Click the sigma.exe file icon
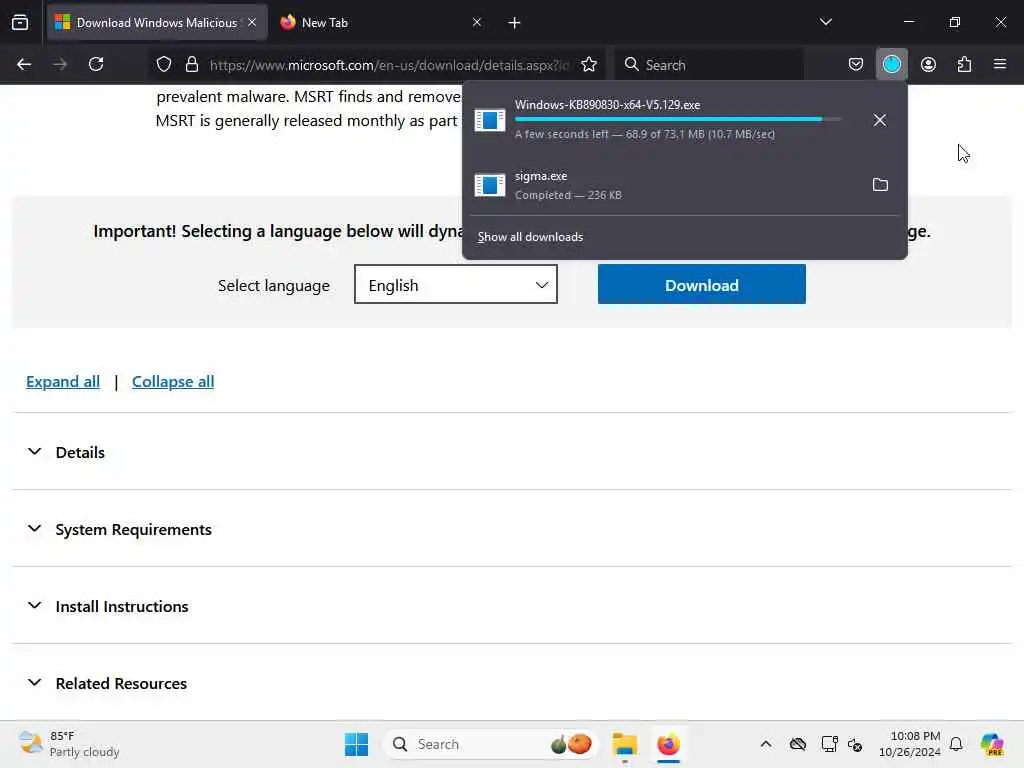The image size is (1024, 768). tap(490, 185)
